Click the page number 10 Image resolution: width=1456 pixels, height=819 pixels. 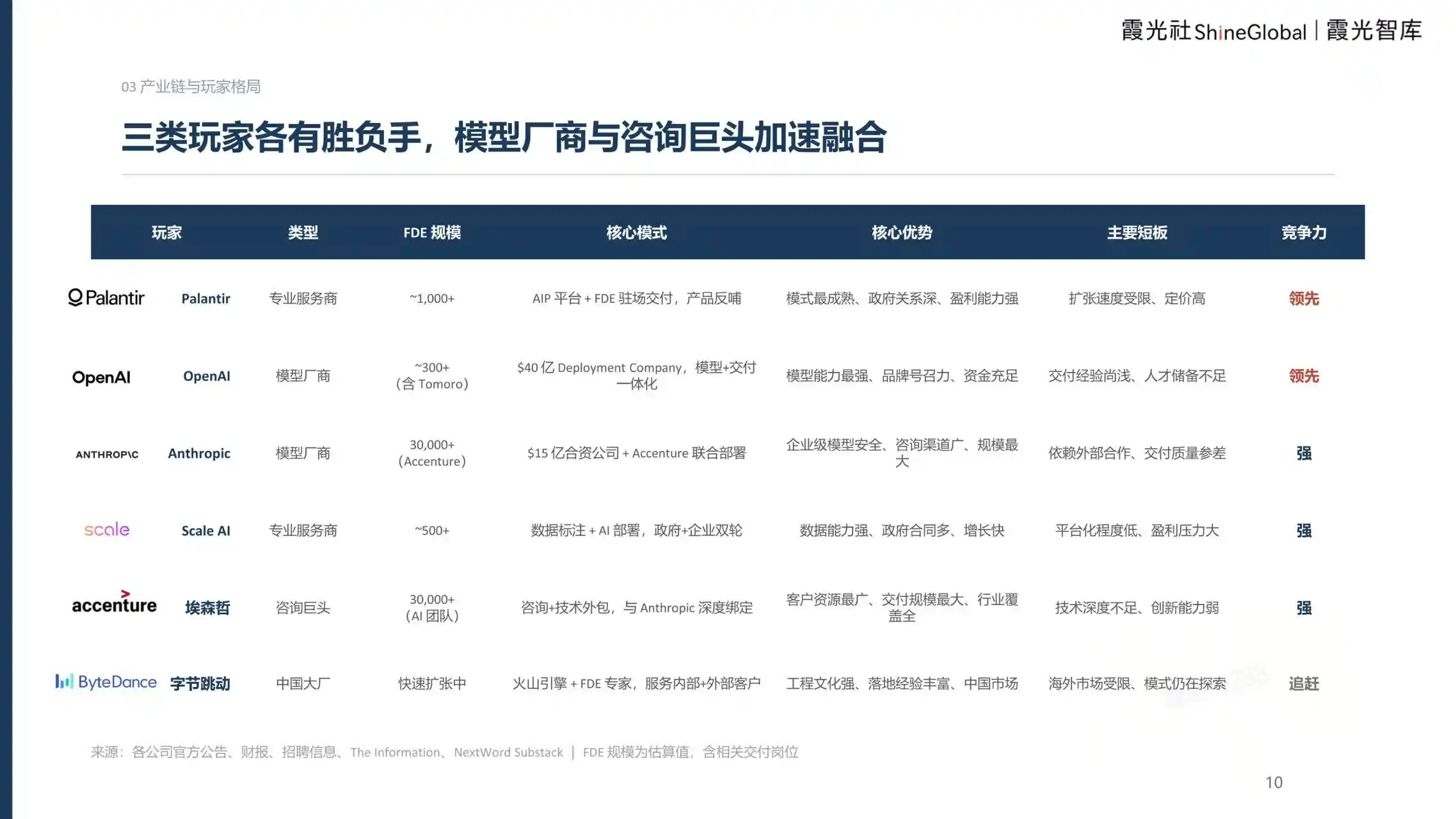pyautogui.click(x=1274, y=783)
